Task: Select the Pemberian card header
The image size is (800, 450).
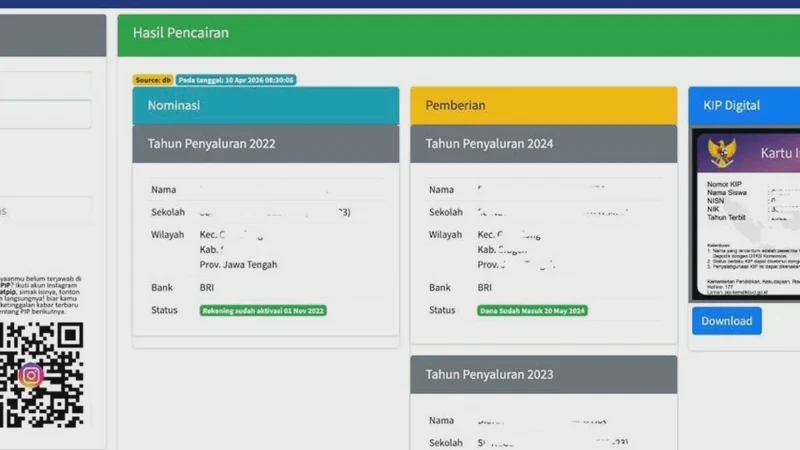Action: coord(543,106)
